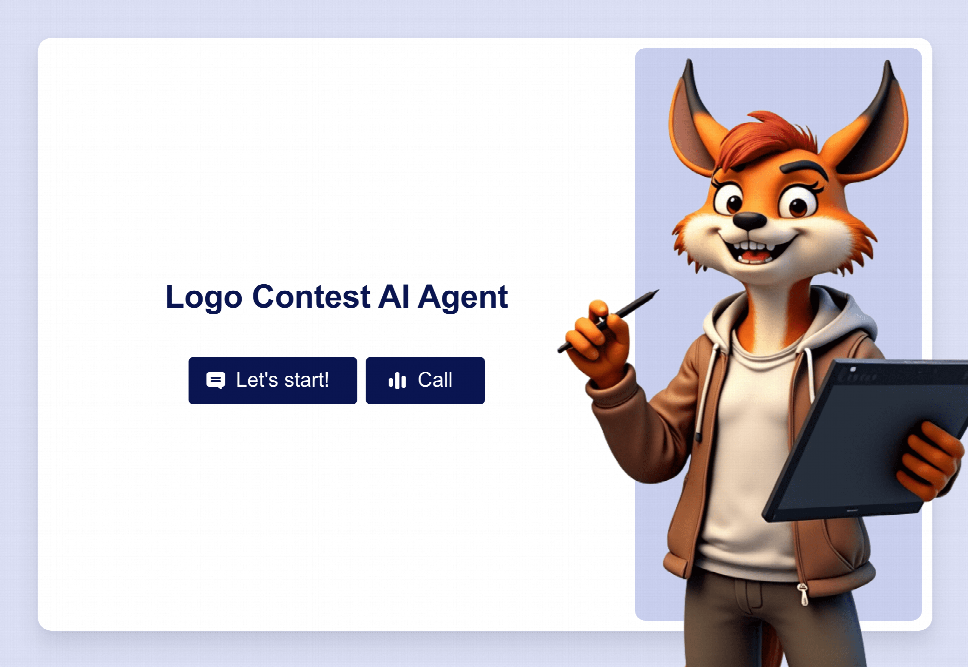This screenshot has width=968, height=667.
Task: Select the Logo Contest AI Agent heading
Action: click(336, 297)
